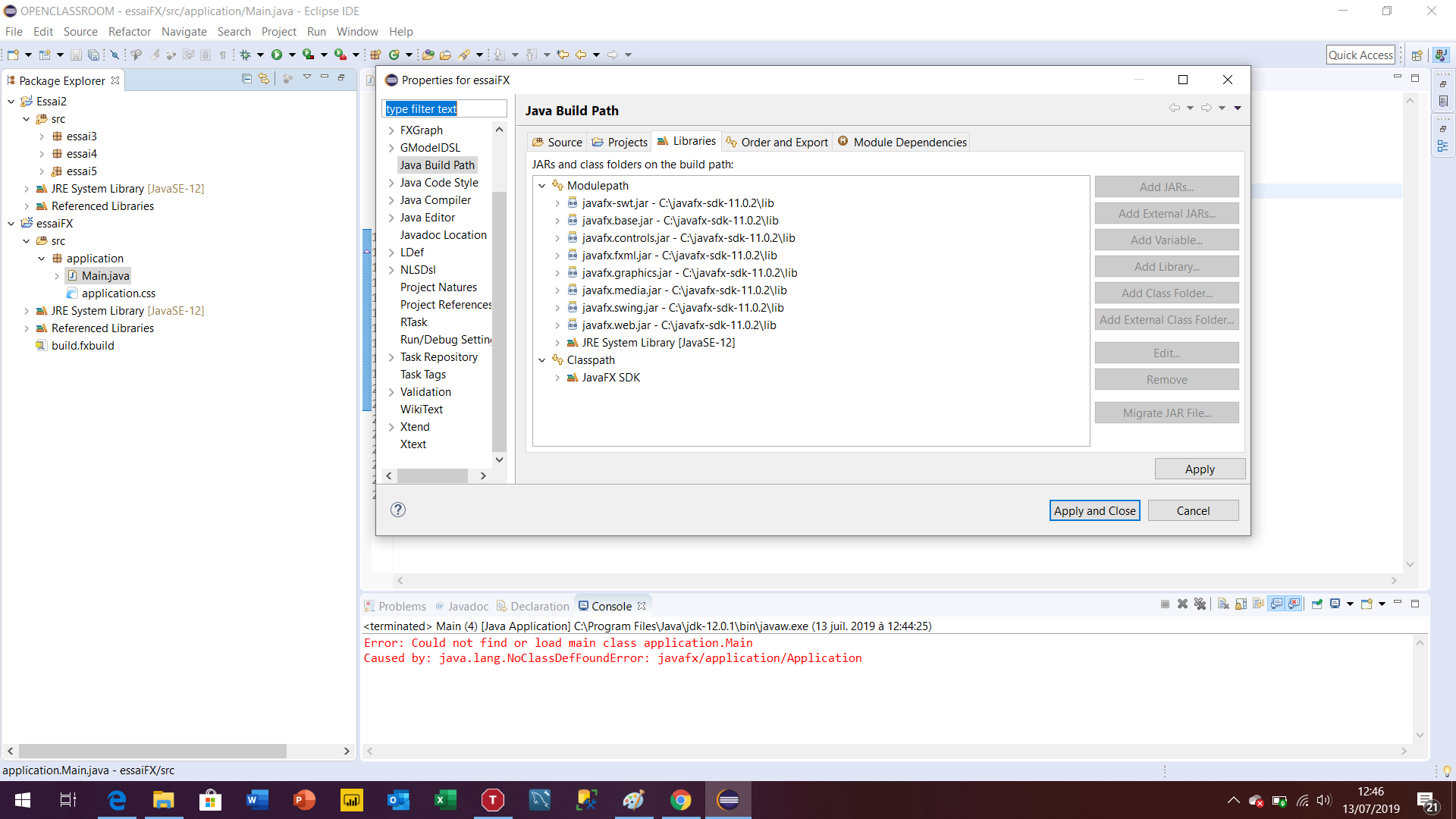The width and height of the screenshot is (1456, 819).
Task: Click the type filter text field
Action: [x=444, y=108]
